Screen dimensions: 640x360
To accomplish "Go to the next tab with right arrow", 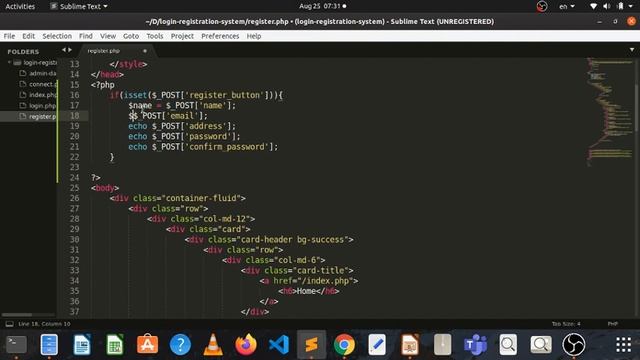I will pyautogui.click(x=70, y=50).
